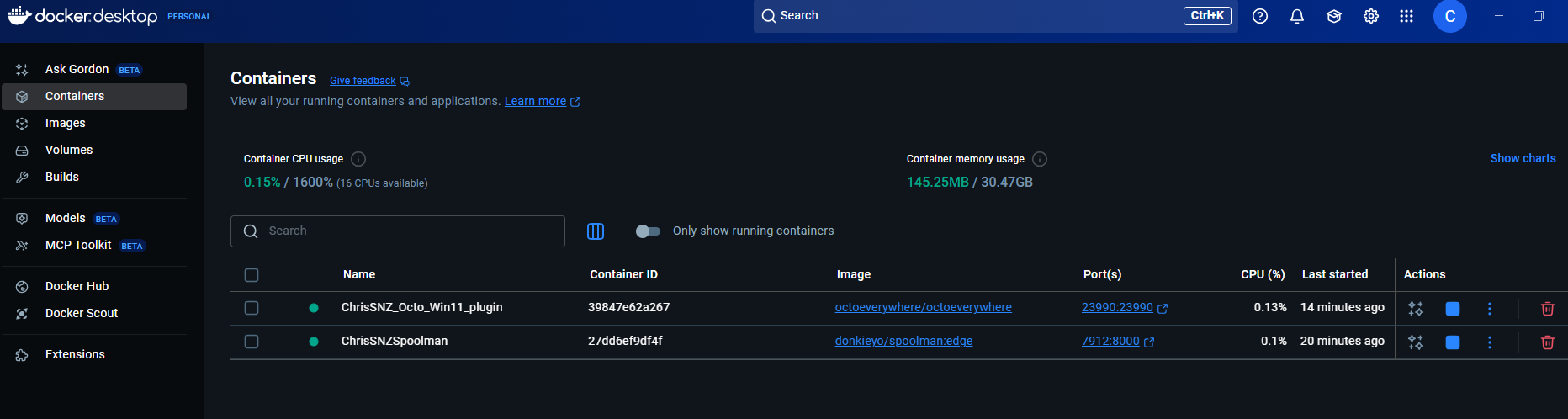Open the donkieyo/spoolman:edge image link
Image resolution: width=1568 pixels, height=419 pixels.
(x=903, y=341)
